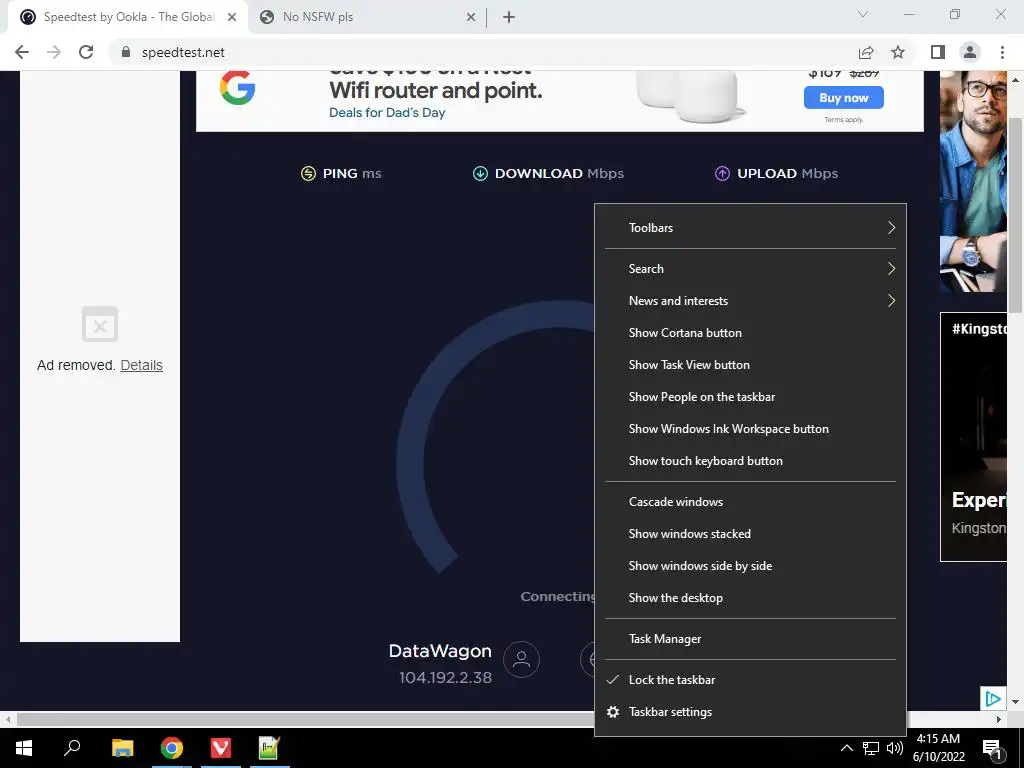
Task: Switch to the No NSFW pls tab
Action: pos(367,17)
